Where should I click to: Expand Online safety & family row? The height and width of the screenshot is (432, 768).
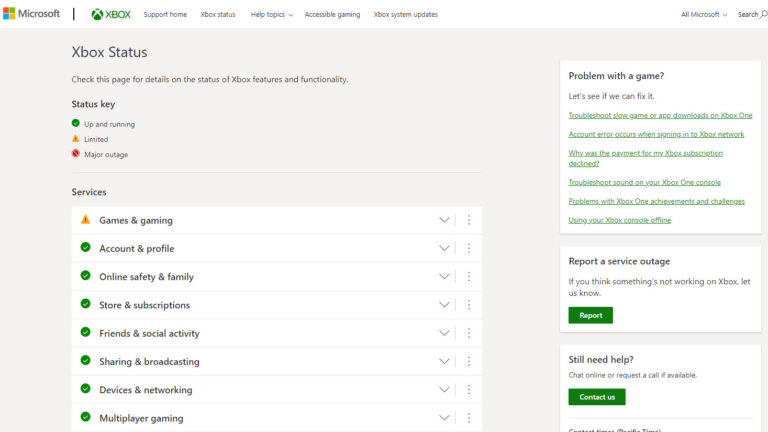tap(444, 277)
